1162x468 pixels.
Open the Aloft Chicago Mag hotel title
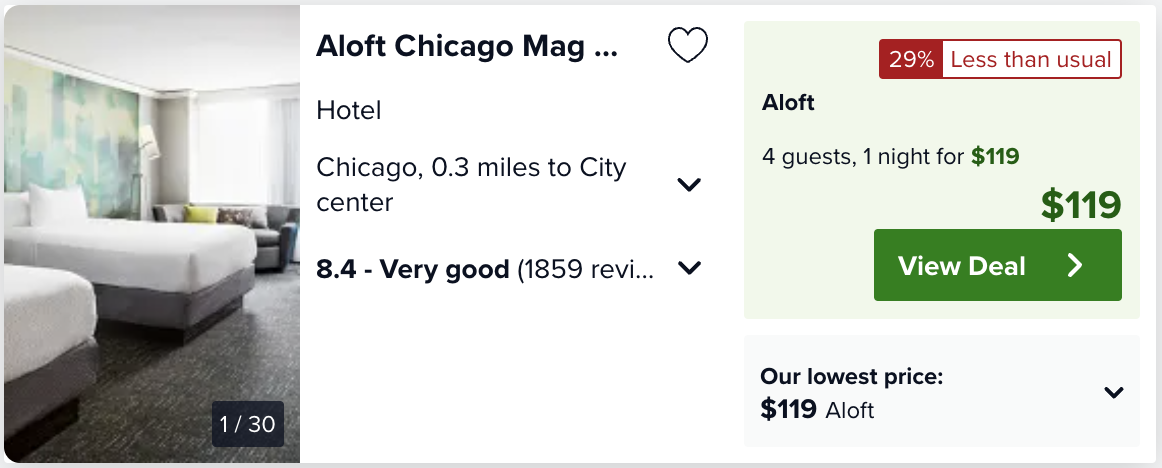click(x=466, y=46)
